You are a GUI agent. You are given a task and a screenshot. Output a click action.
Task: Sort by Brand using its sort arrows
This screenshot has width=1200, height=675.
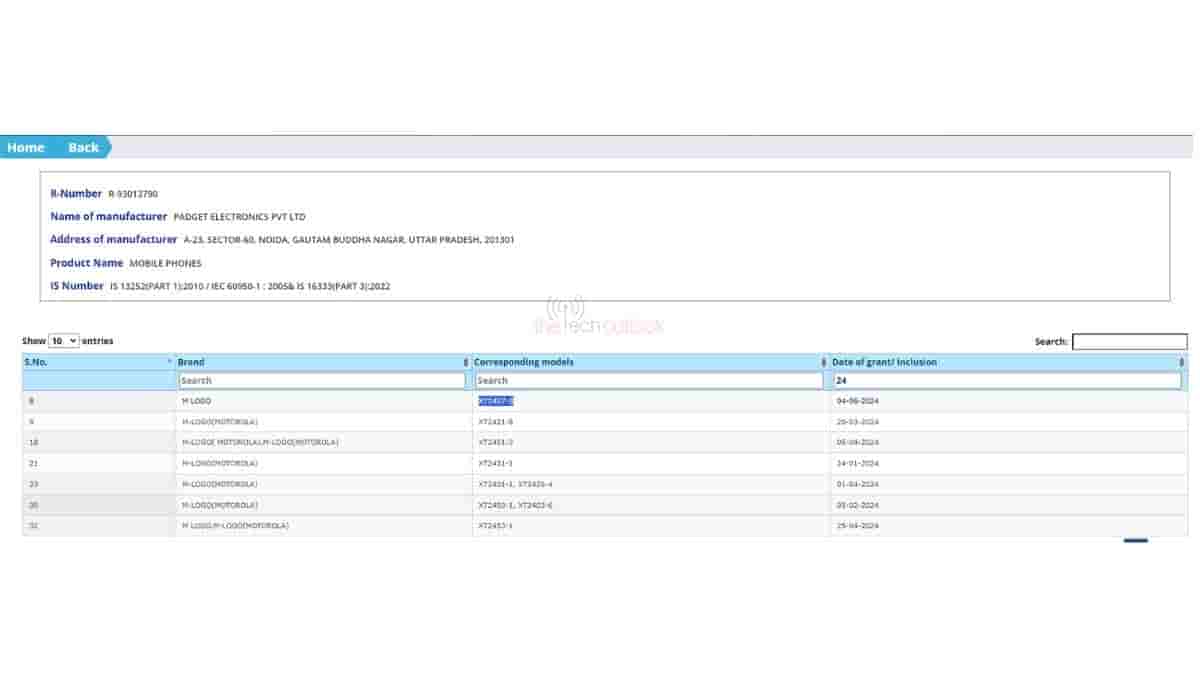(465, 362)
